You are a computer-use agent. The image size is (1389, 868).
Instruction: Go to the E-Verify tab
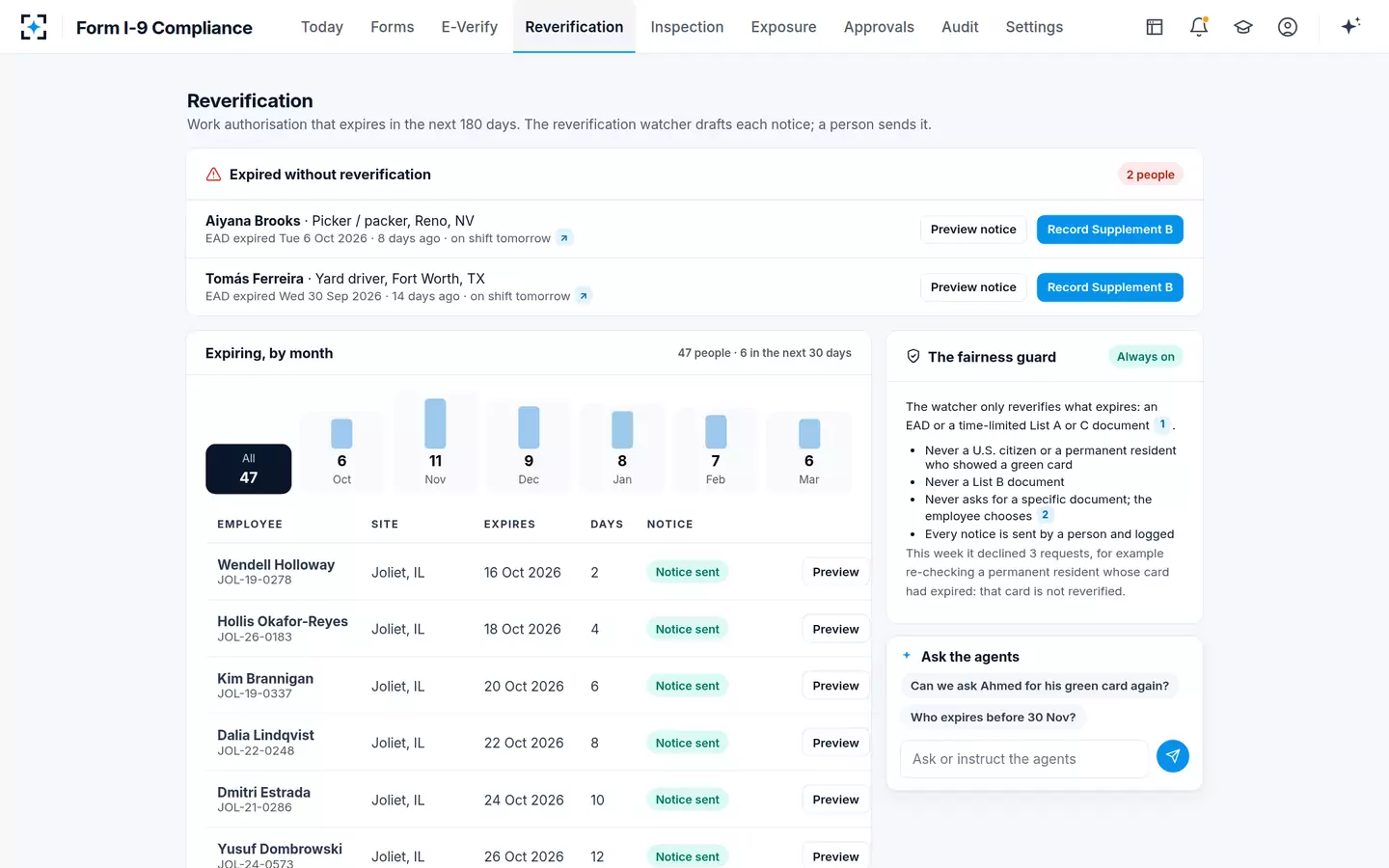pos(470,27)
